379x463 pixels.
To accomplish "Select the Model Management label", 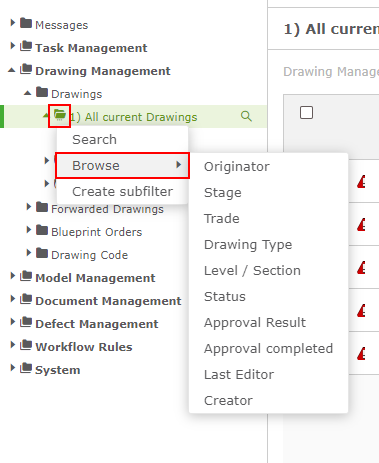I will pos(95,278).
